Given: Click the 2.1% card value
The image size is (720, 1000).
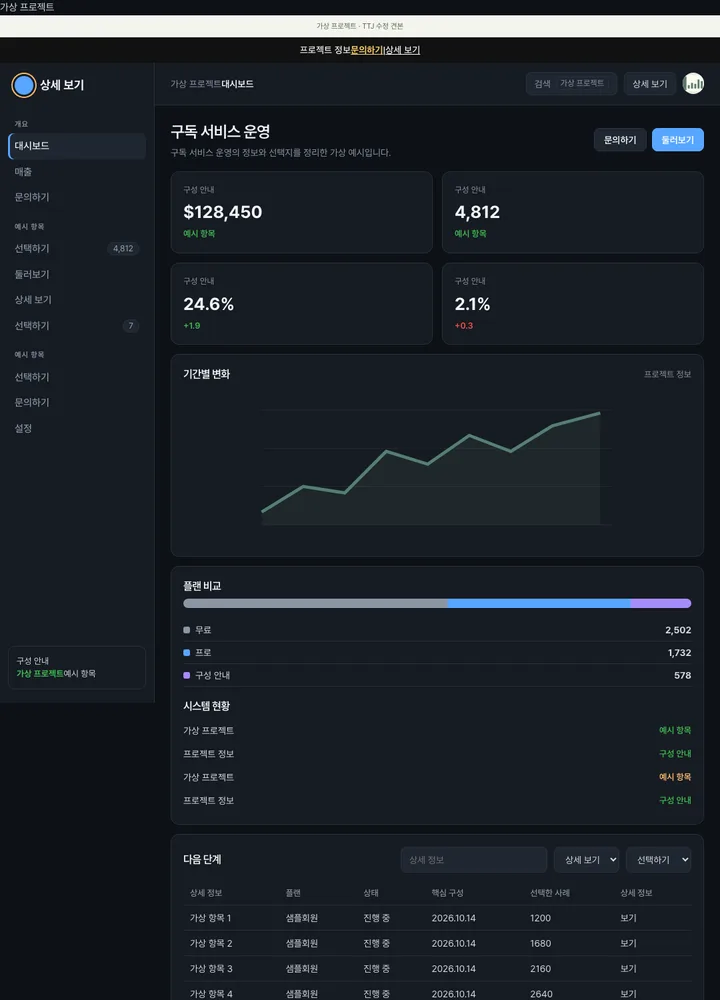Looking at the screenshot, I should 473,304.
